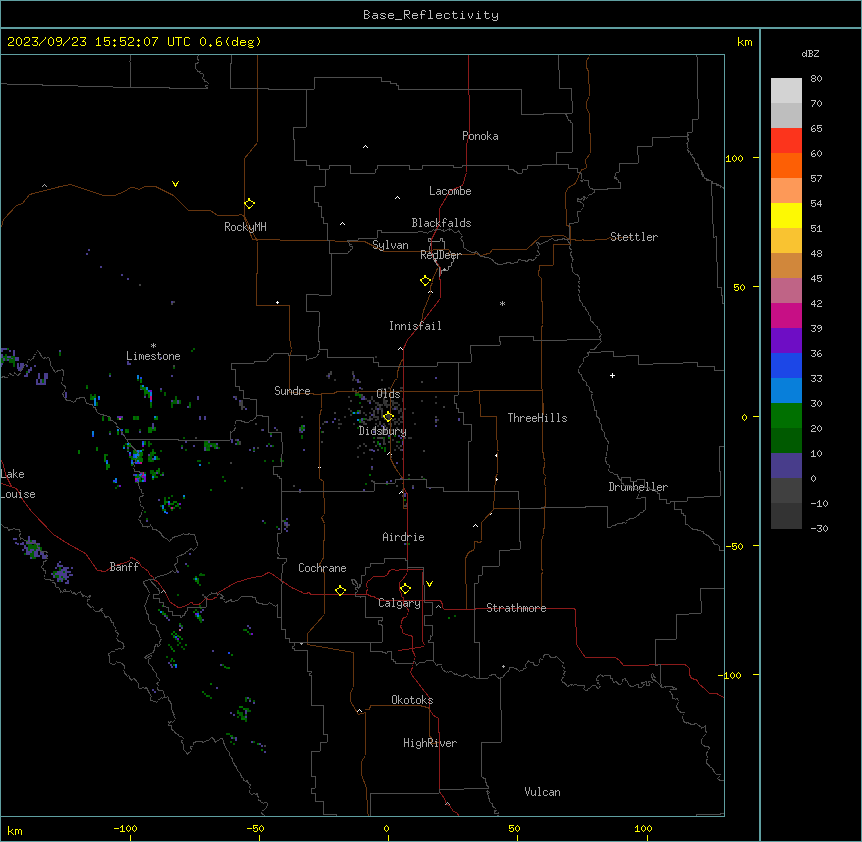Click the Blackfalds city label

[x=441, y=223]
